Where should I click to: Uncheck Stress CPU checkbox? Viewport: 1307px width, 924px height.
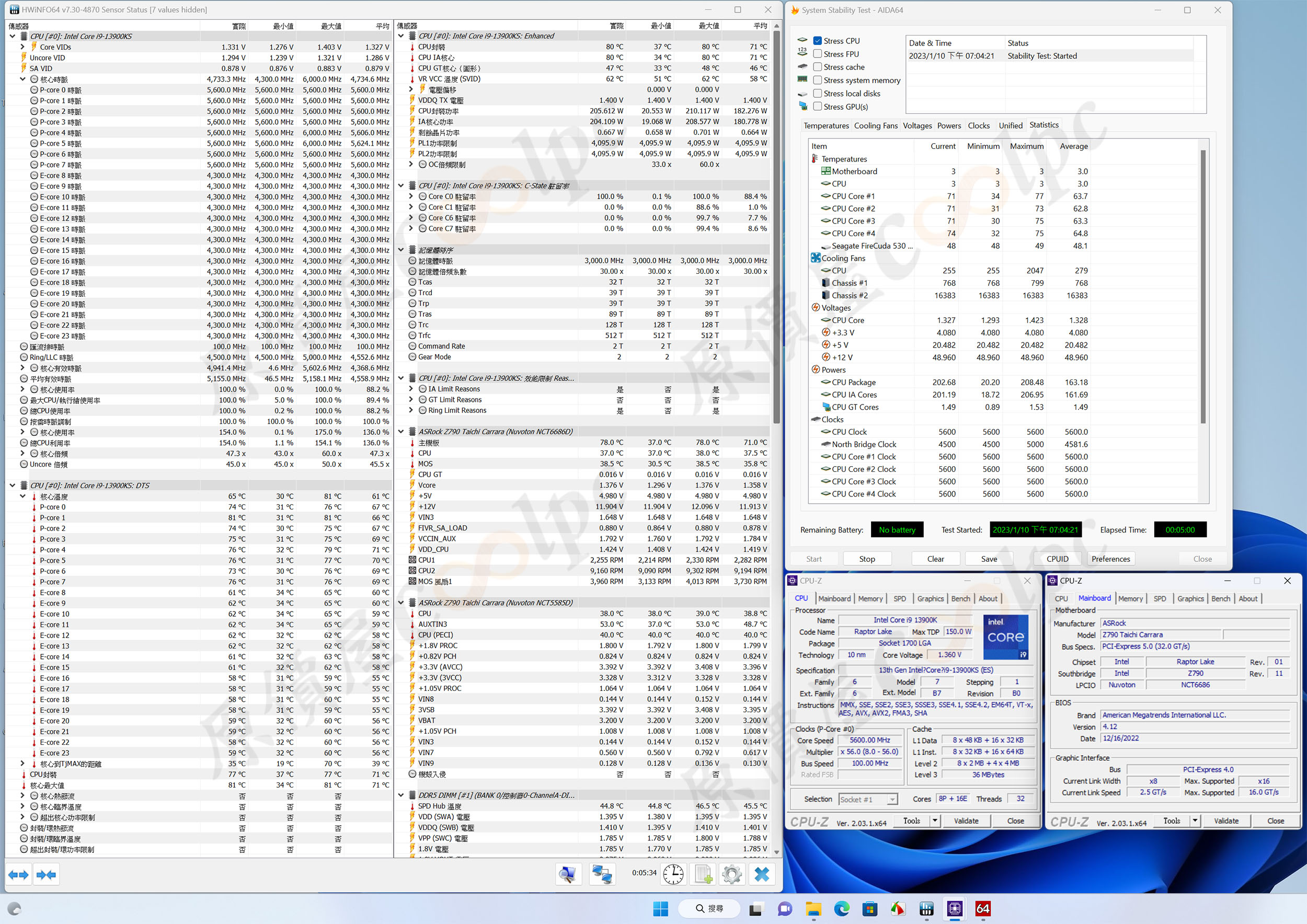tap(818, 41)
